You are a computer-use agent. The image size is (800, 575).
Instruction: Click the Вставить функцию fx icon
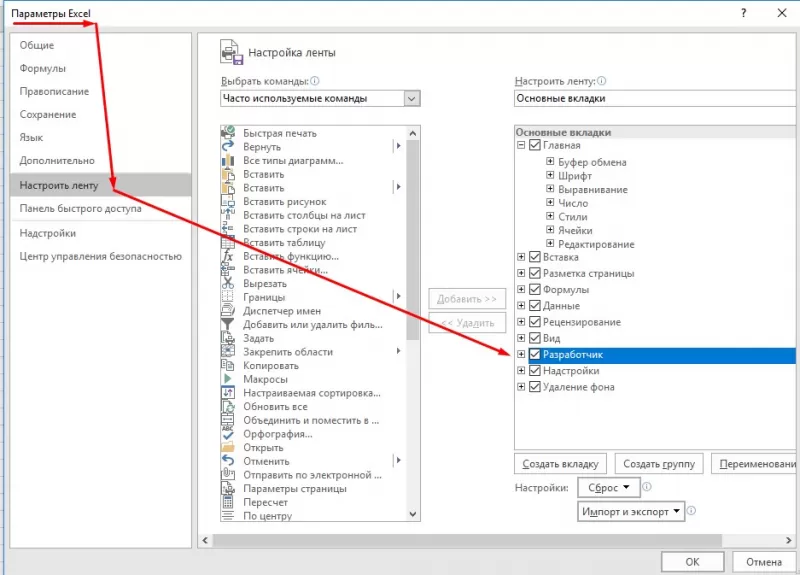coord(228,256)
